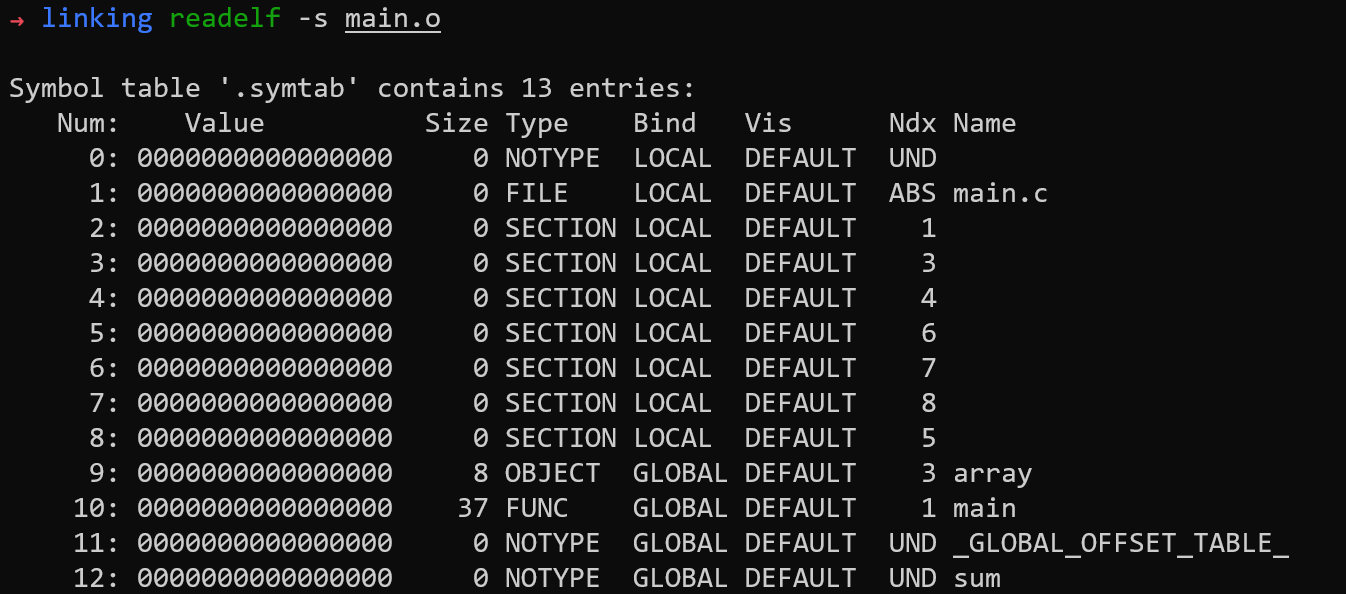Click the Ndx column header
Image resolution: width=1346 pixels, height=594 pixels.
(912, 123)
